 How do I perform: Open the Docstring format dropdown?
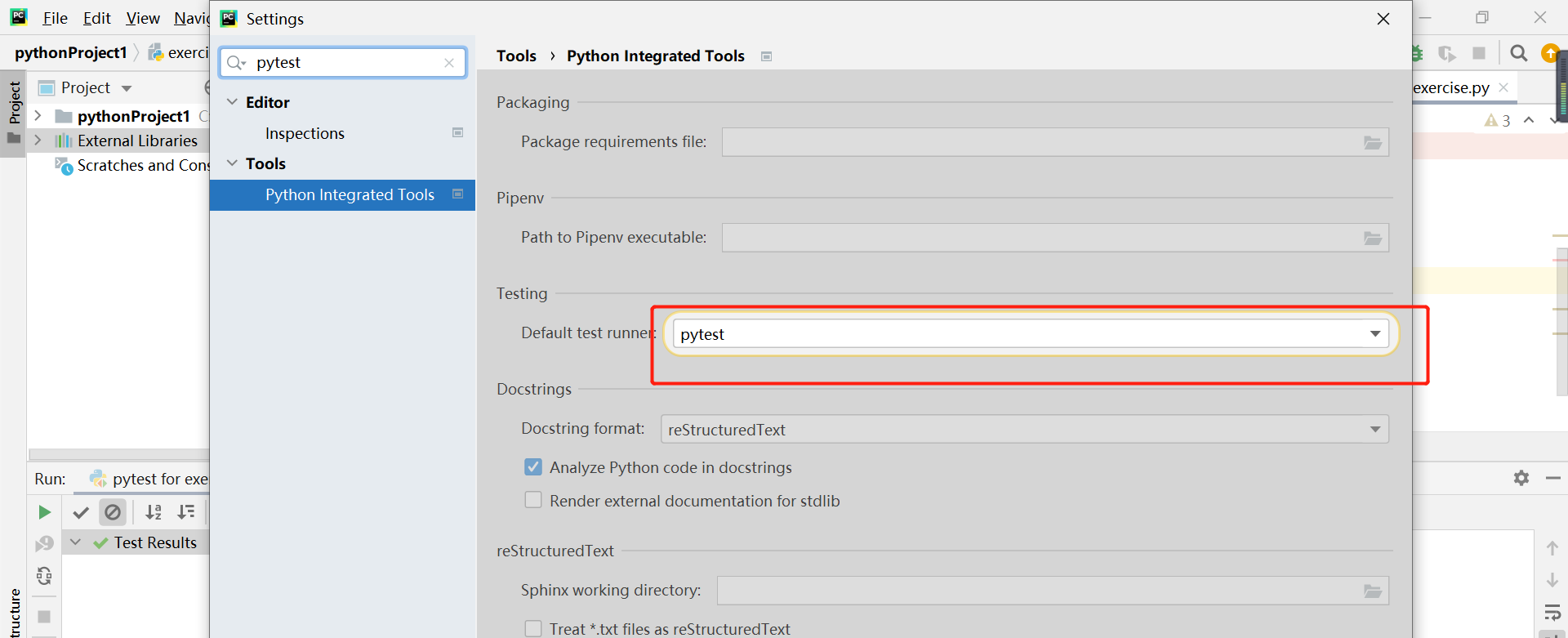point(1375,430)
